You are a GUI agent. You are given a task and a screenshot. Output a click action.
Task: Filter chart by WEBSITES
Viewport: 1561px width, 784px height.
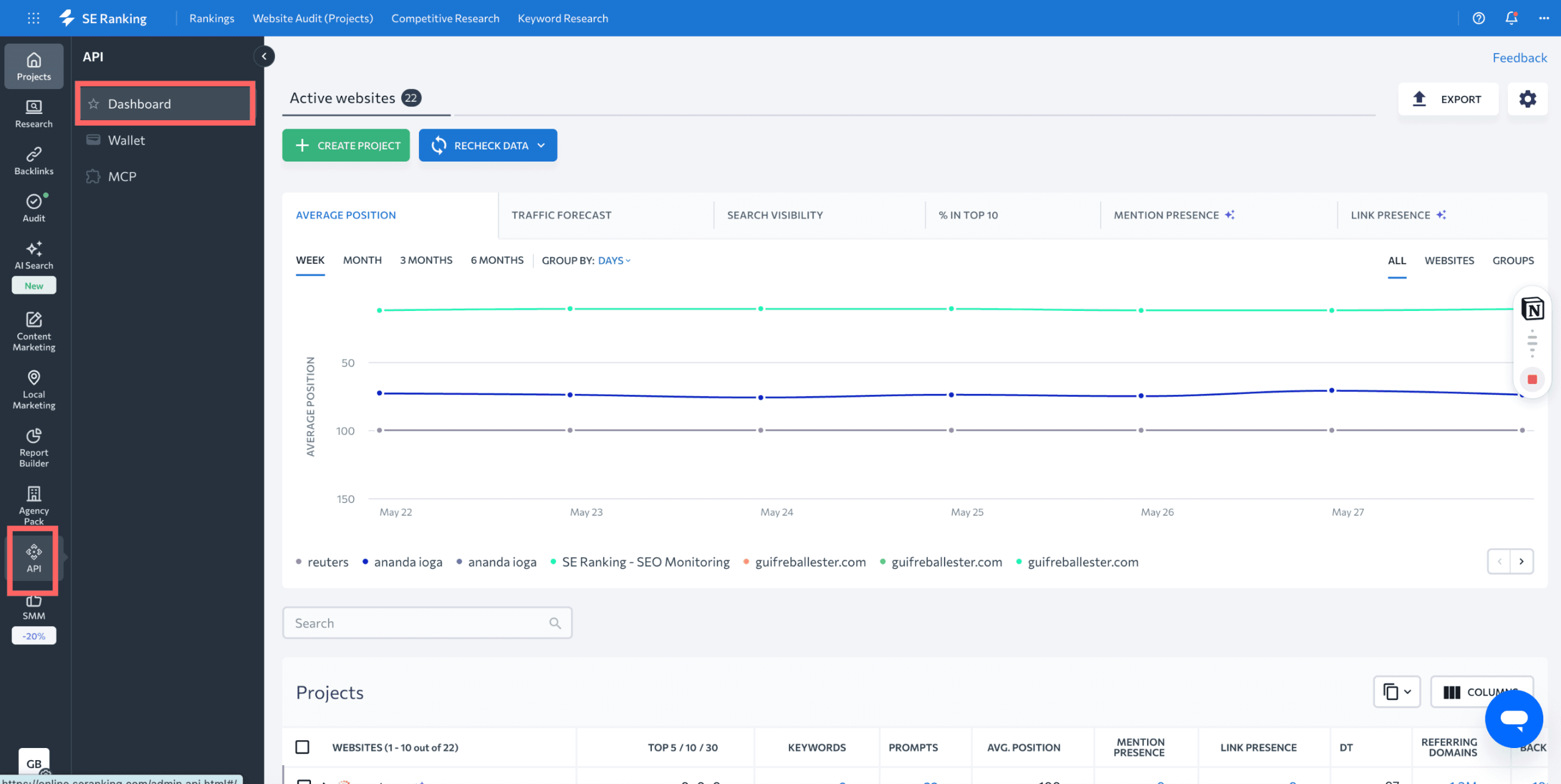point(1449,260)
